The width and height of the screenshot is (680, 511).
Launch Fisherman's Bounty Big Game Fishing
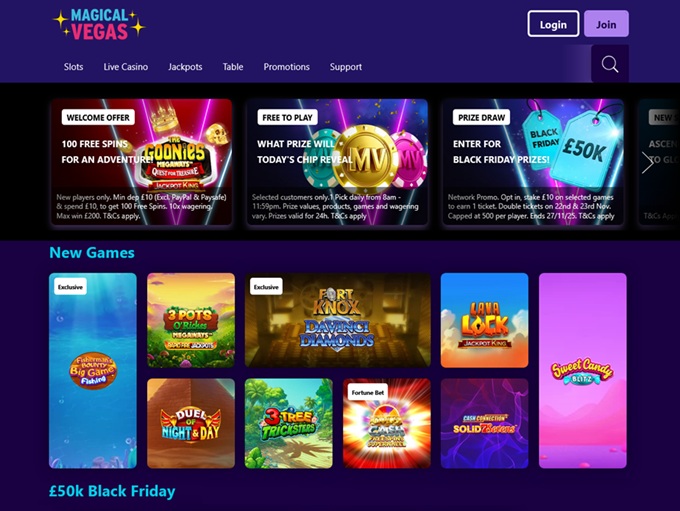coord(93,370)
